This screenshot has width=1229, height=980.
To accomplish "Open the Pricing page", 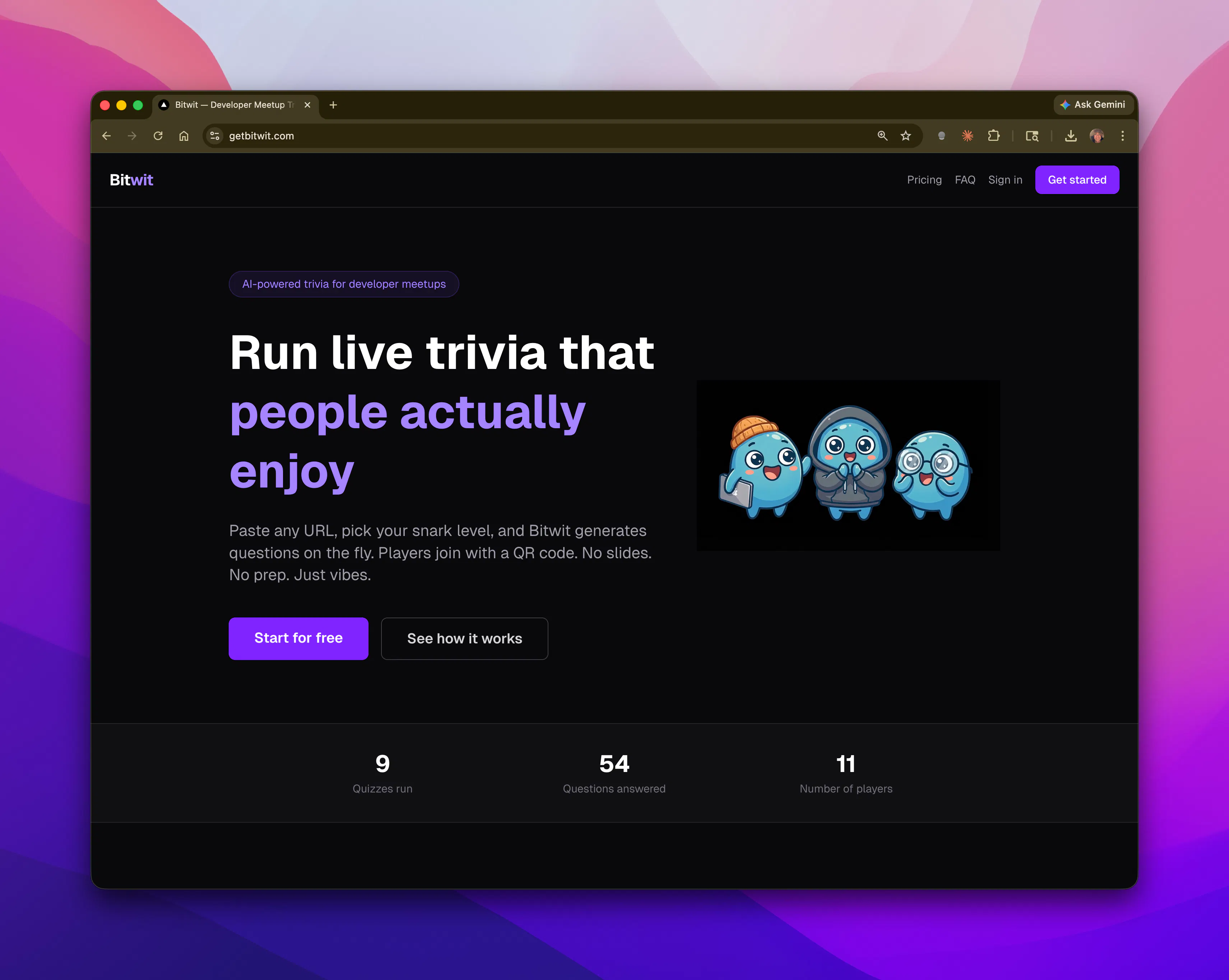I will point(924,180).
